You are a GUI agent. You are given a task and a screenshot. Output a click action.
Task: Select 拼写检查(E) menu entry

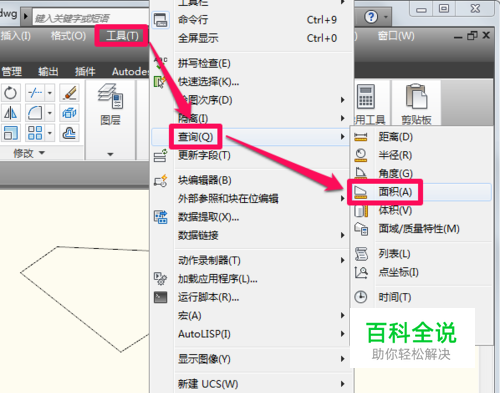click(x=252, y=63)
